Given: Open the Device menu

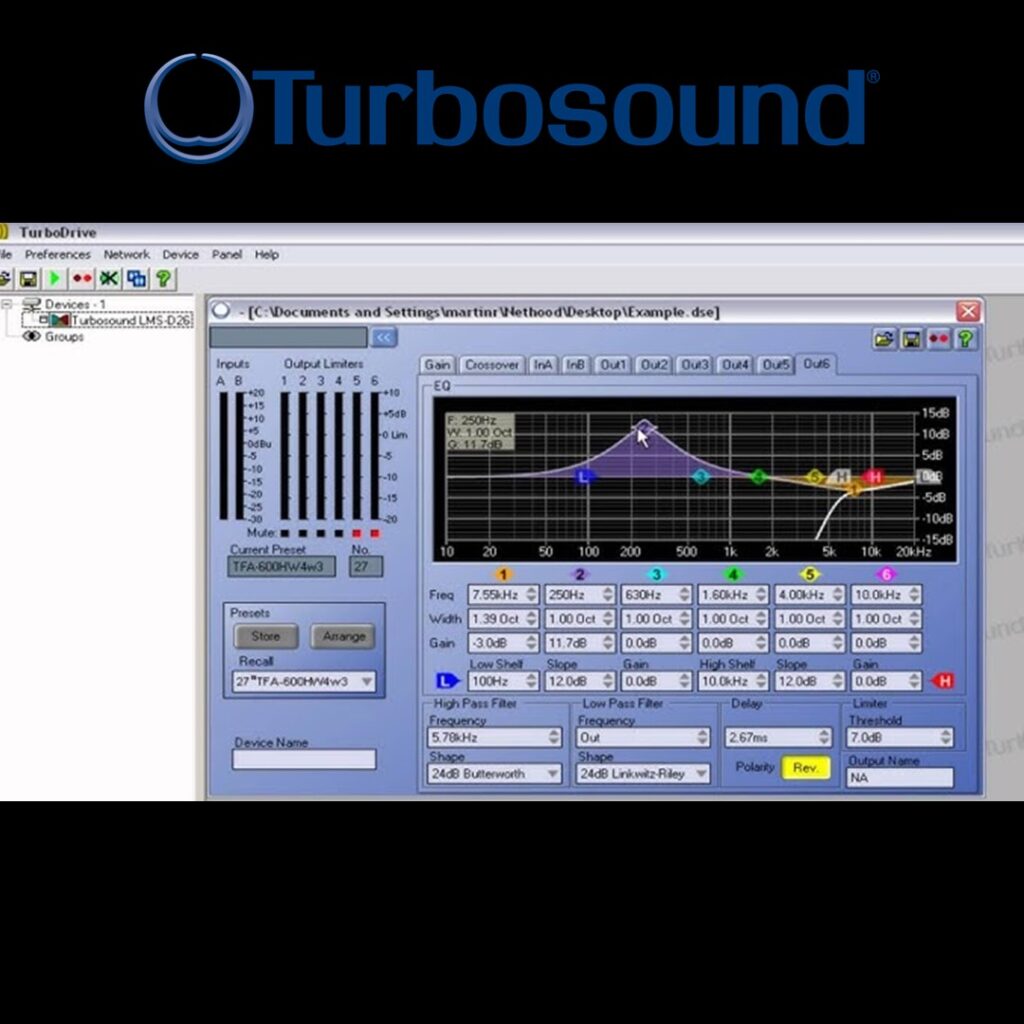Looking at the screenshot, I should click(180, 254).
